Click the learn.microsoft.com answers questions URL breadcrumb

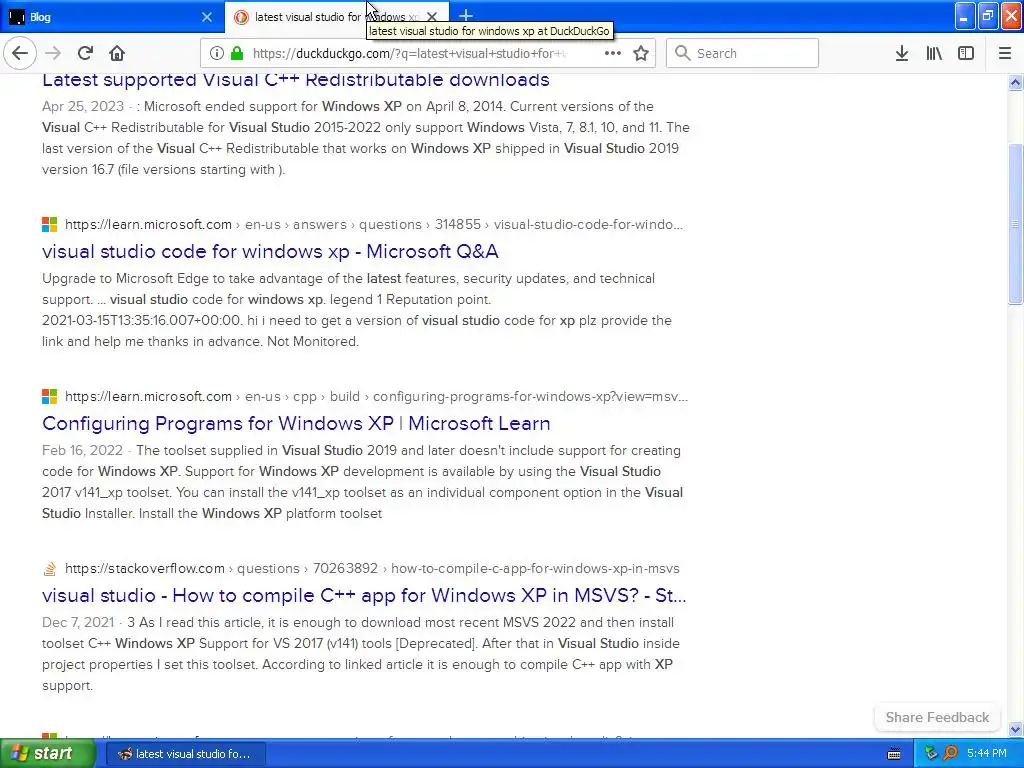tap(374, 225)
